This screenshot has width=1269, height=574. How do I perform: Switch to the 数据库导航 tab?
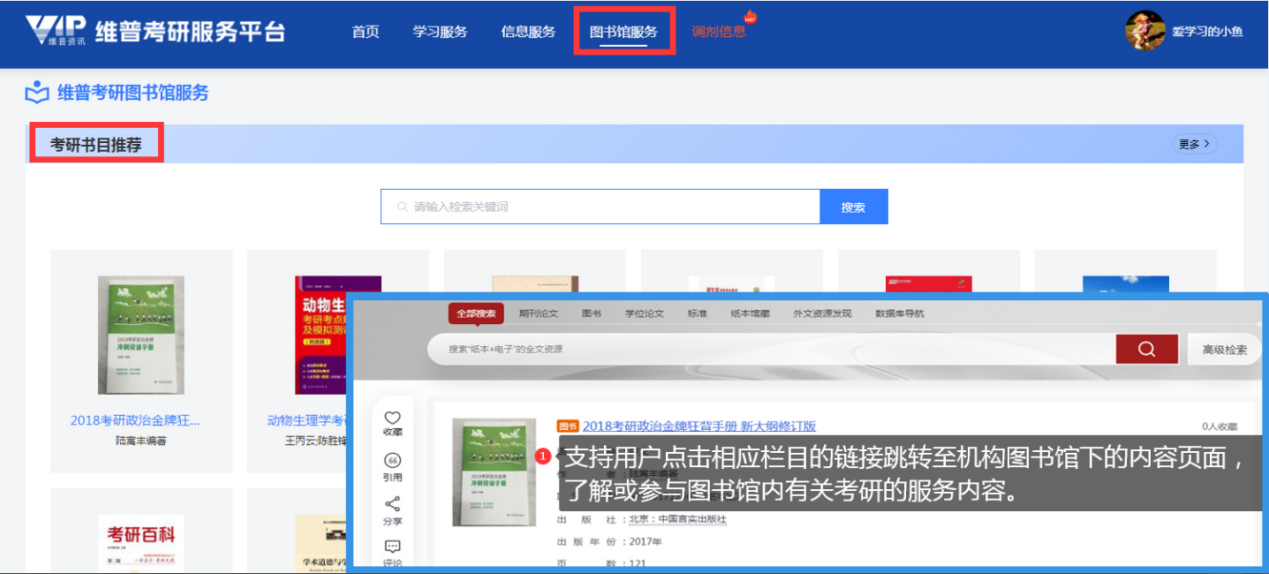tap(899, 313)
